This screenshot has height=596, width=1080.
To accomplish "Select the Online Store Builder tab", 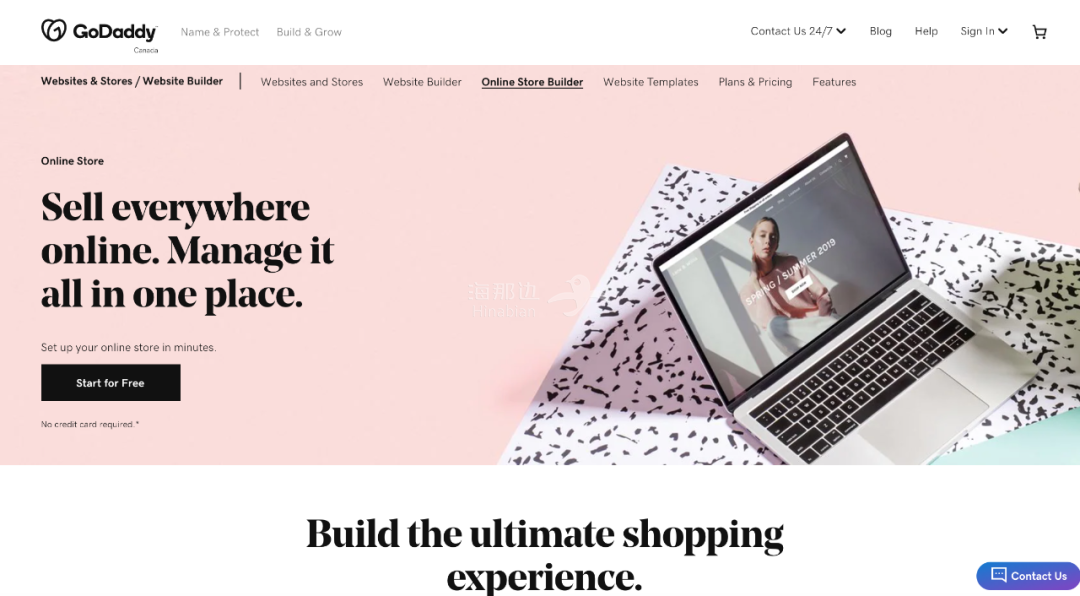I will point(532,82).
